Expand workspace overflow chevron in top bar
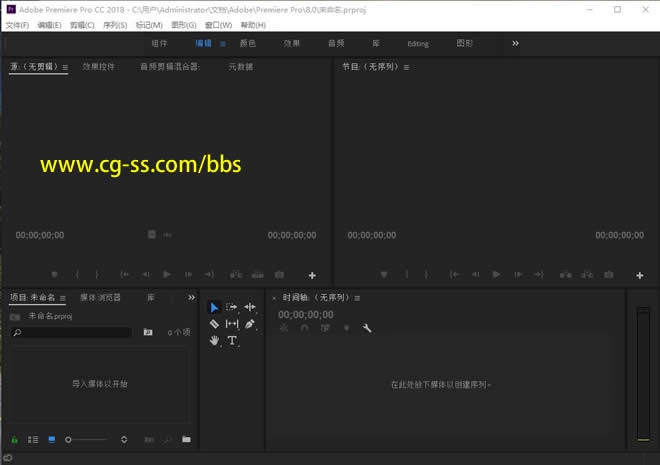Image resolution: width=660 pixels, height=465 pixels. pyautogui.click(x=516, y=44)
